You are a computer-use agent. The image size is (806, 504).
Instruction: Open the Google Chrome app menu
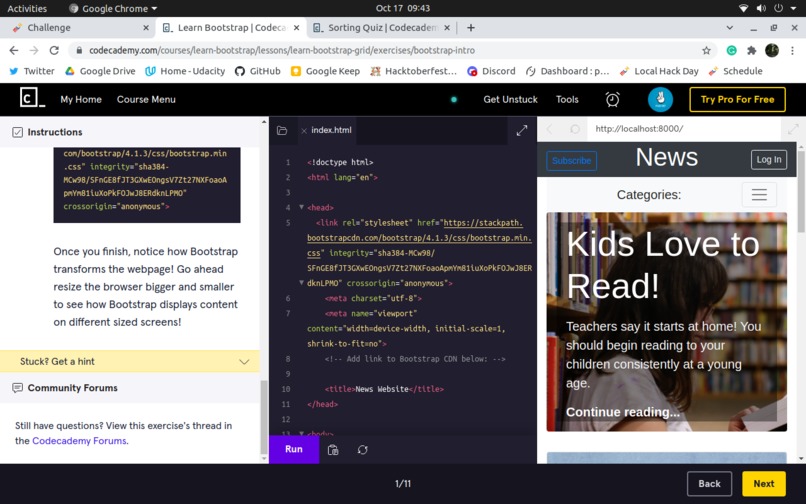[x=113, y=8]
